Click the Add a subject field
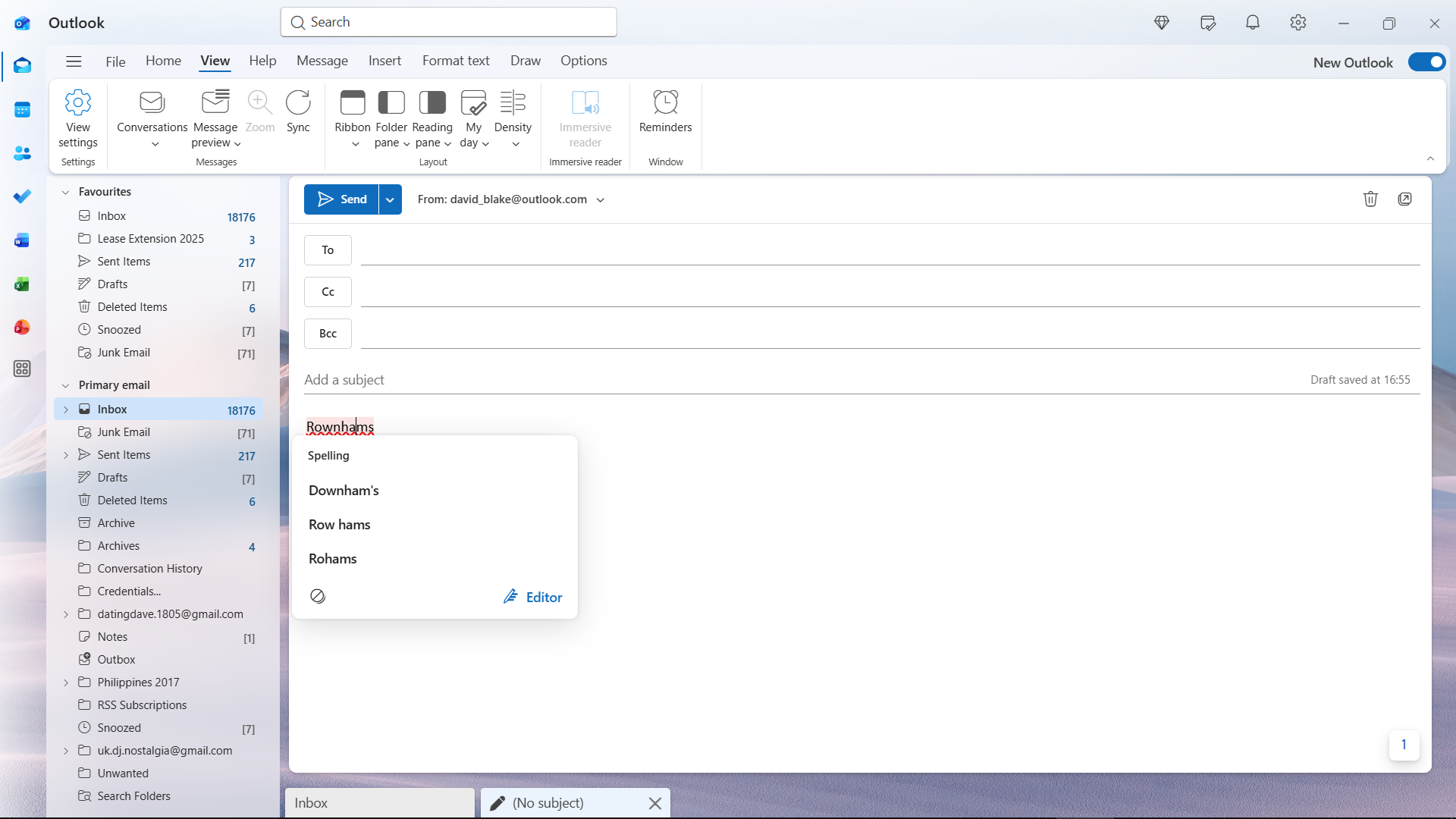This screenshot has height=819, width=1456. (x=804, y=380)
